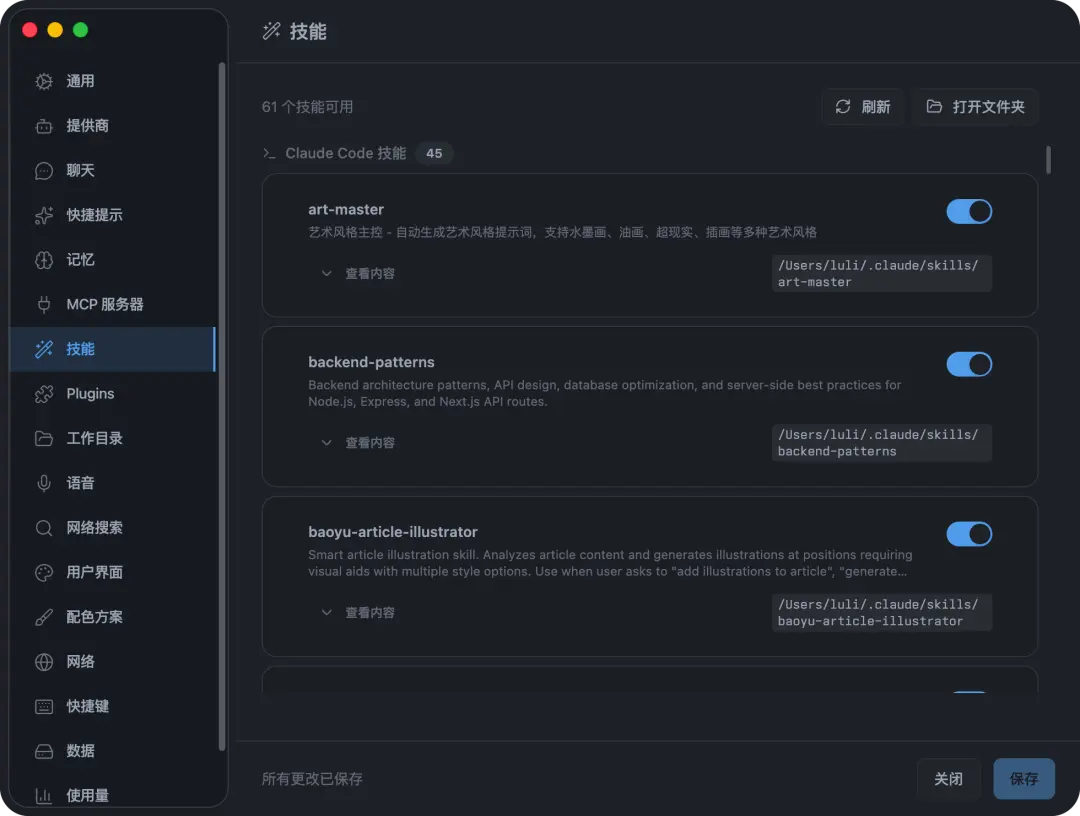The height and width of the screenshot is (816, 1080).
Task: Open the 快捷键 settings section
Action: (x=113, y=707)
